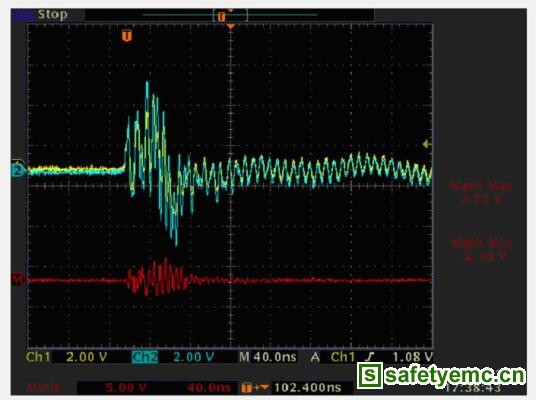Select the Ch1 2.00 V readout
The image size is (536, 400).
click(x=66, y=357)
